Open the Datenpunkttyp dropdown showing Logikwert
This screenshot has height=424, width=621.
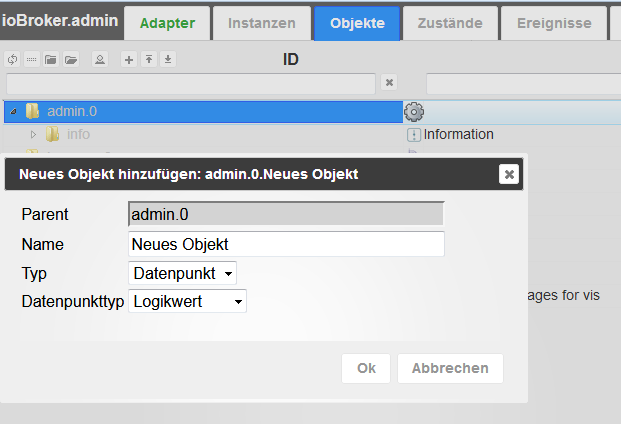(x=188, y=301)
